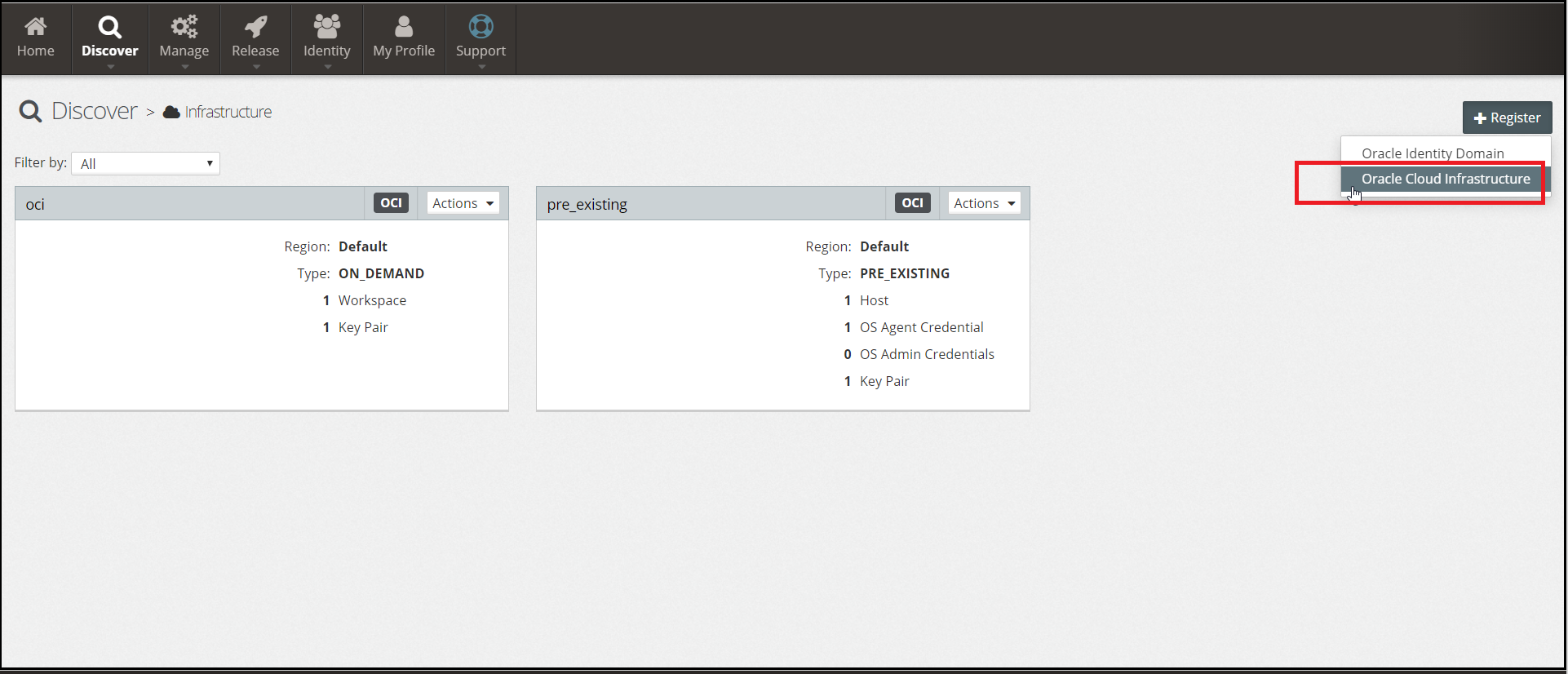Open the Discover magnifier icon in navbar

click(109, 27)
